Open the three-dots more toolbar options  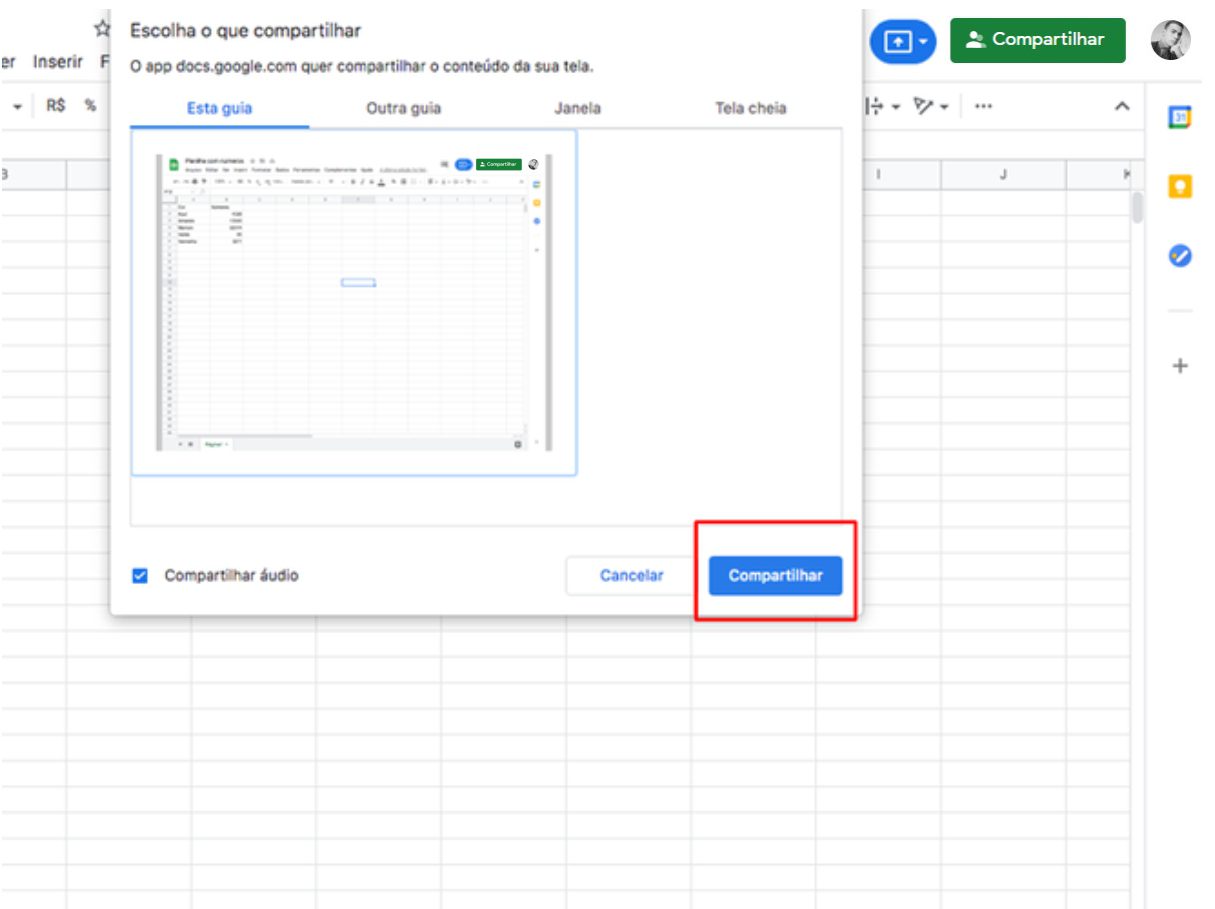click(x=983, y=106)
